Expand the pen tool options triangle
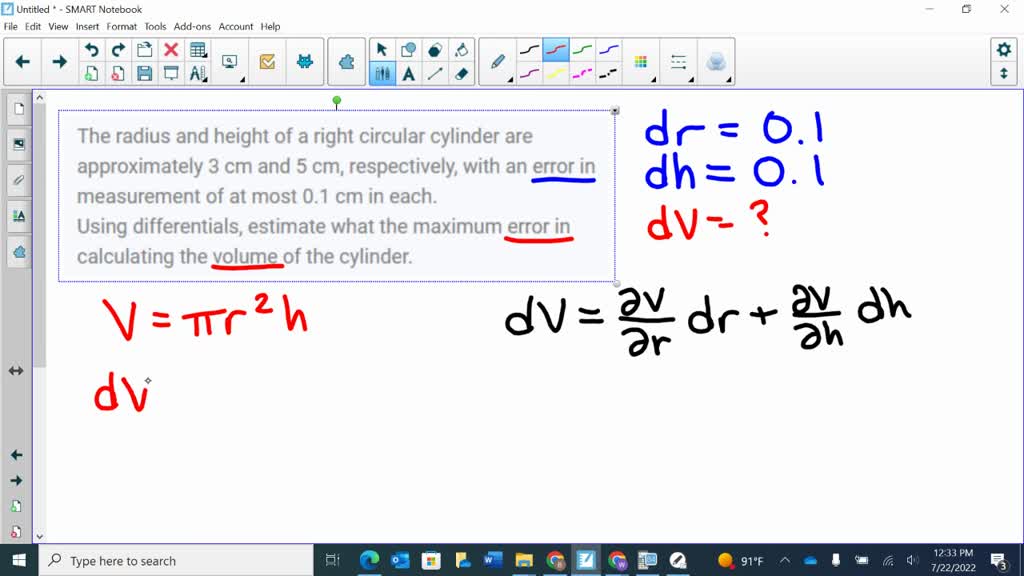The height and width of the screenshot is (576, 1024). (x=510, y=78)
